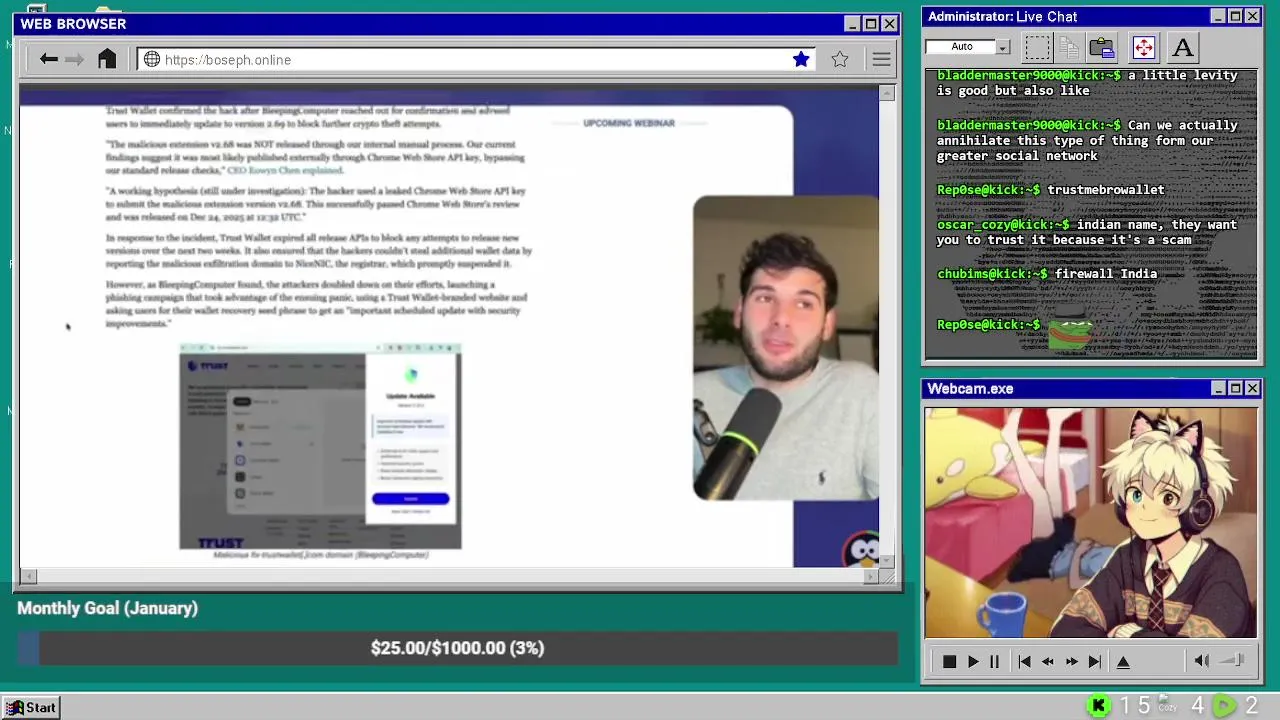Screen dimensions: 1280x720
Task: Click the Malicious fix-trustwallet domain caption
Action: click(320, 554)
